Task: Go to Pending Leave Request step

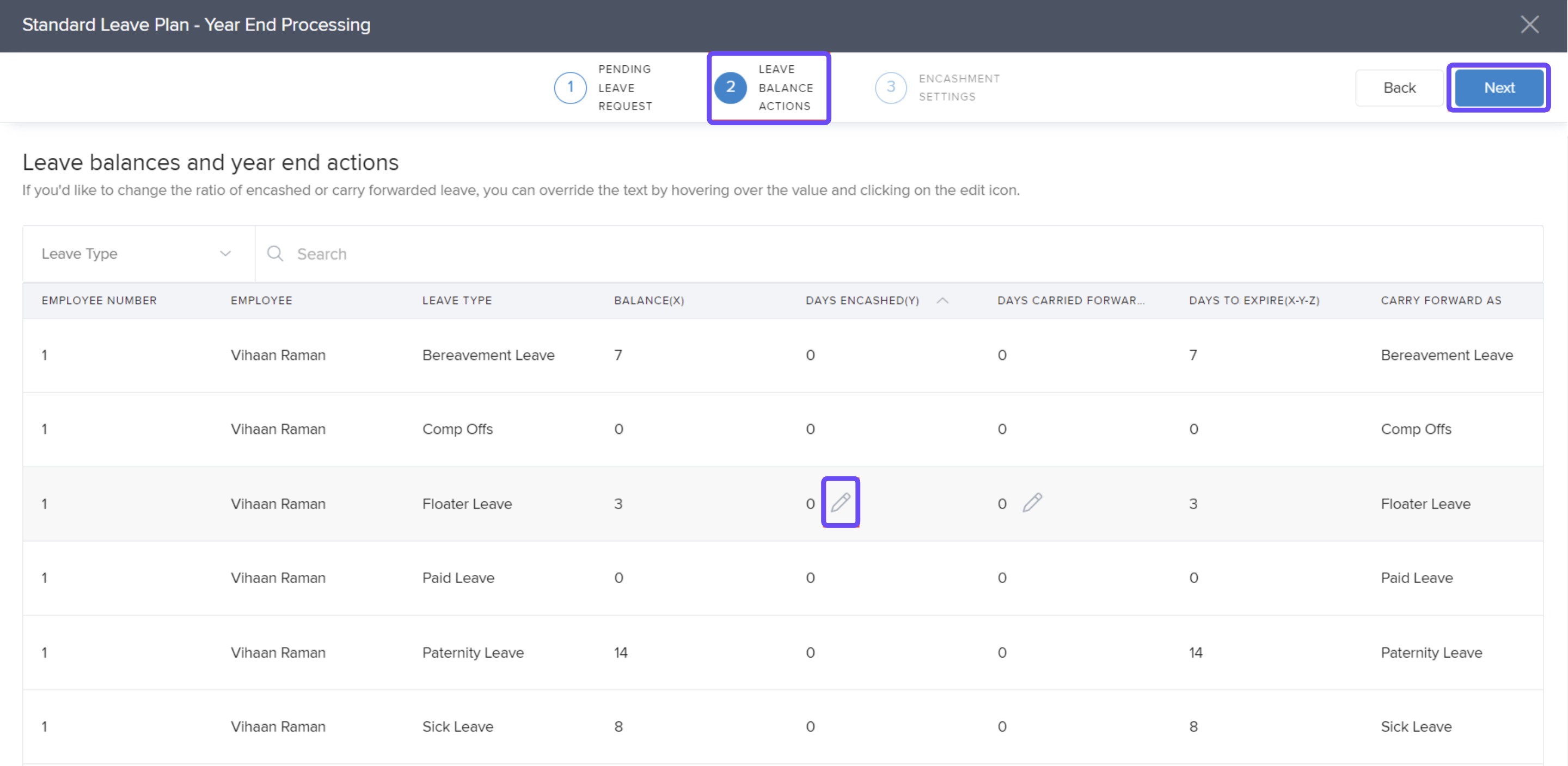Action: [x=624, y=87]
